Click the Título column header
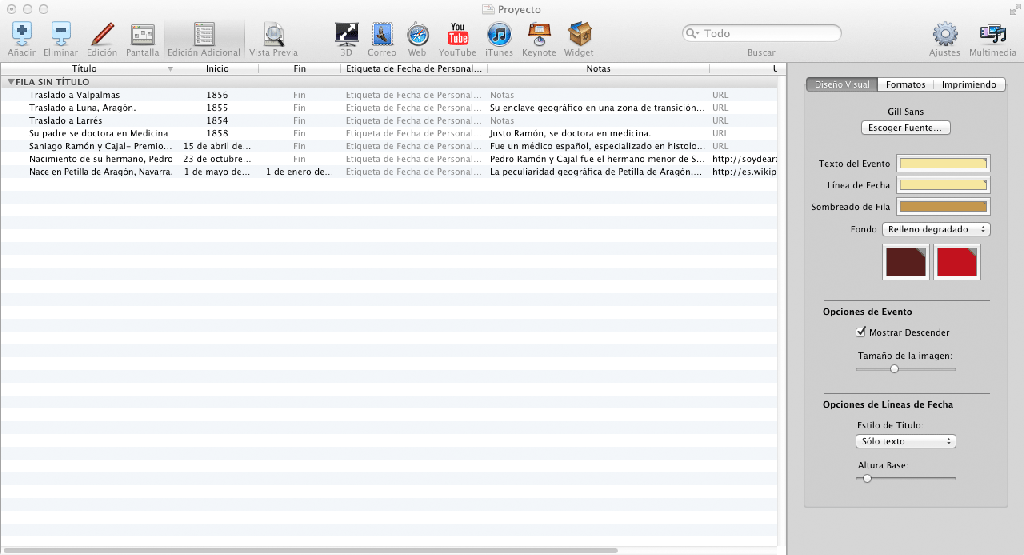This screenshot has width=1024, height=555. [x=87, y=69]
